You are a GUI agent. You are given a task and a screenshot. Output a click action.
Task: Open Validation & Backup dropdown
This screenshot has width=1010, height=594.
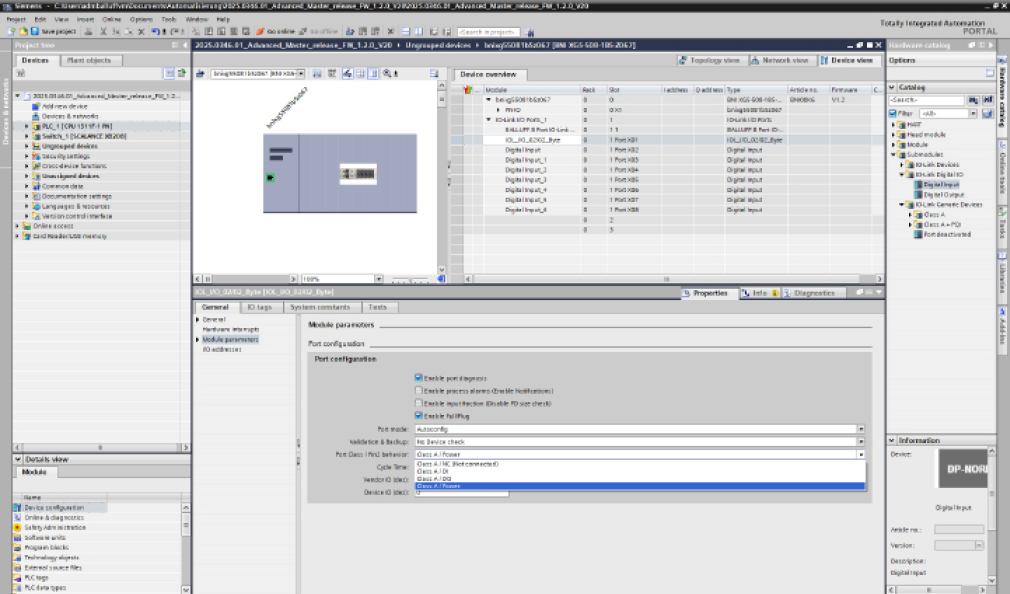point(860,441)
